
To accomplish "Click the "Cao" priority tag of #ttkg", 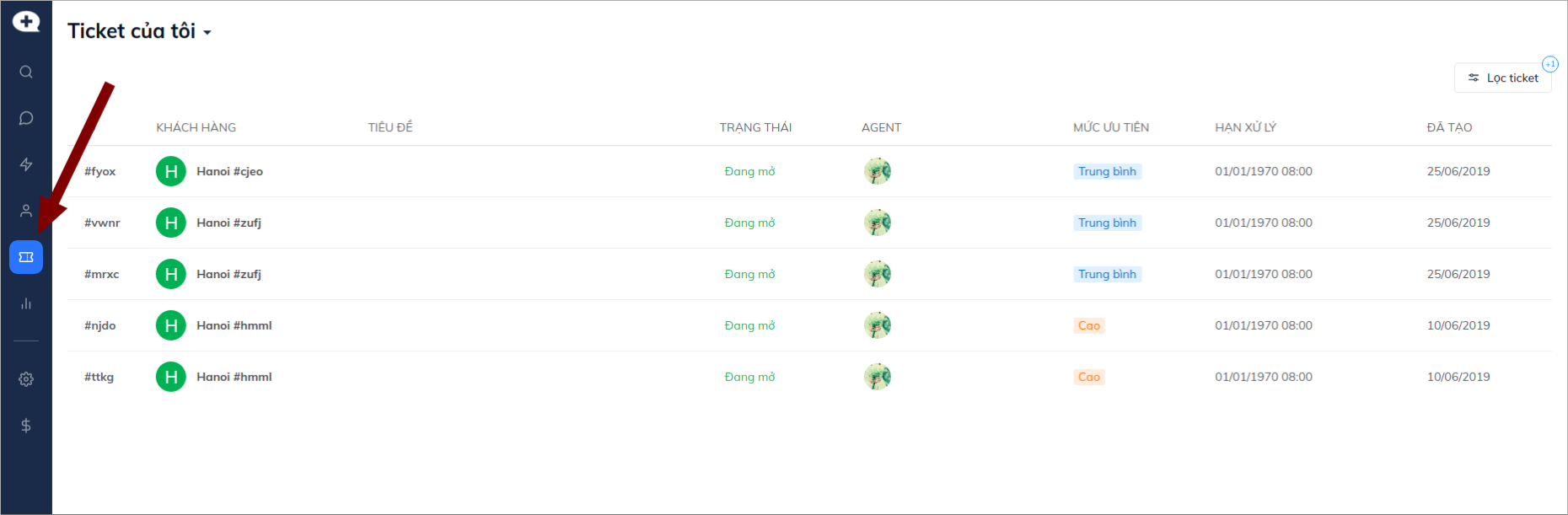I will pos(1088,378).
